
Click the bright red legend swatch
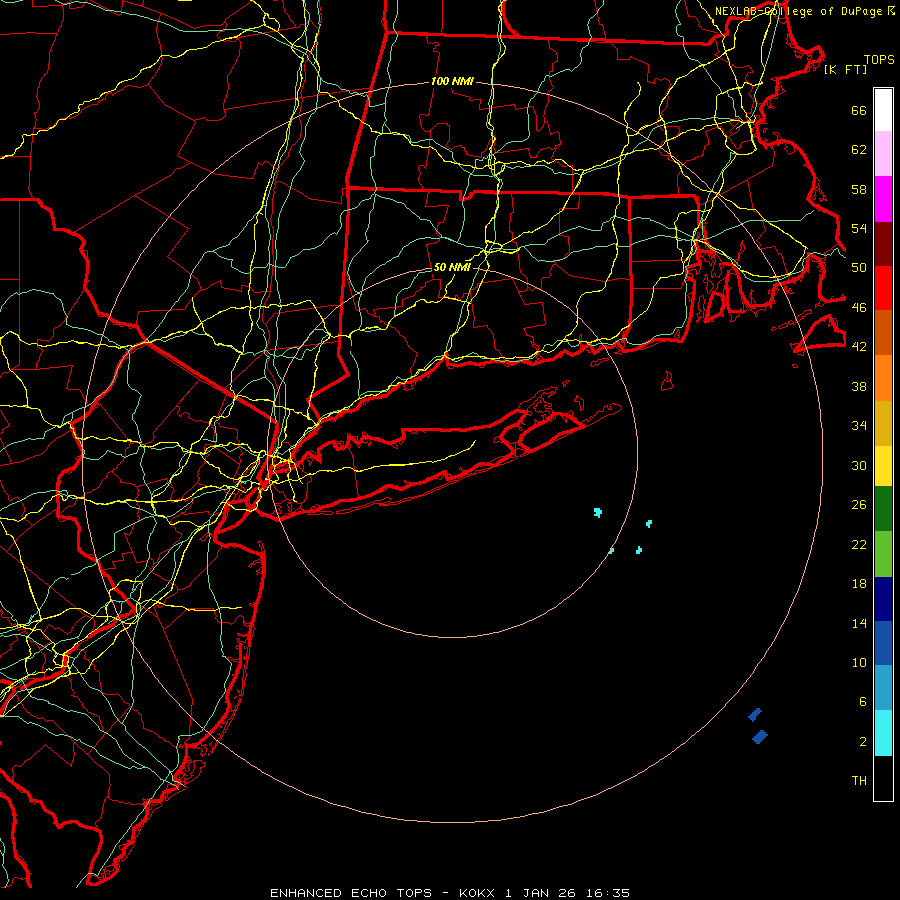tap(883, 288)
